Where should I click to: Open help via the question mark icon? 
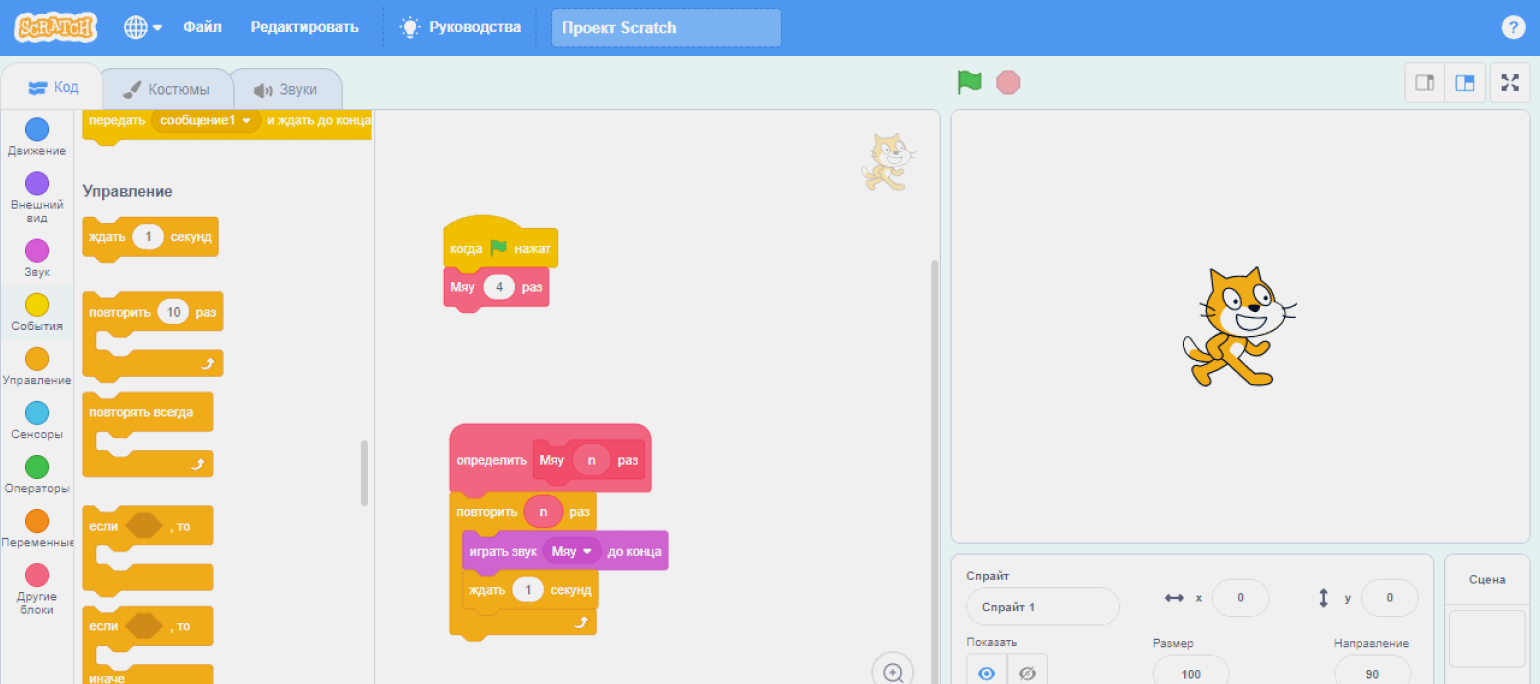(x=1514, y=27)
